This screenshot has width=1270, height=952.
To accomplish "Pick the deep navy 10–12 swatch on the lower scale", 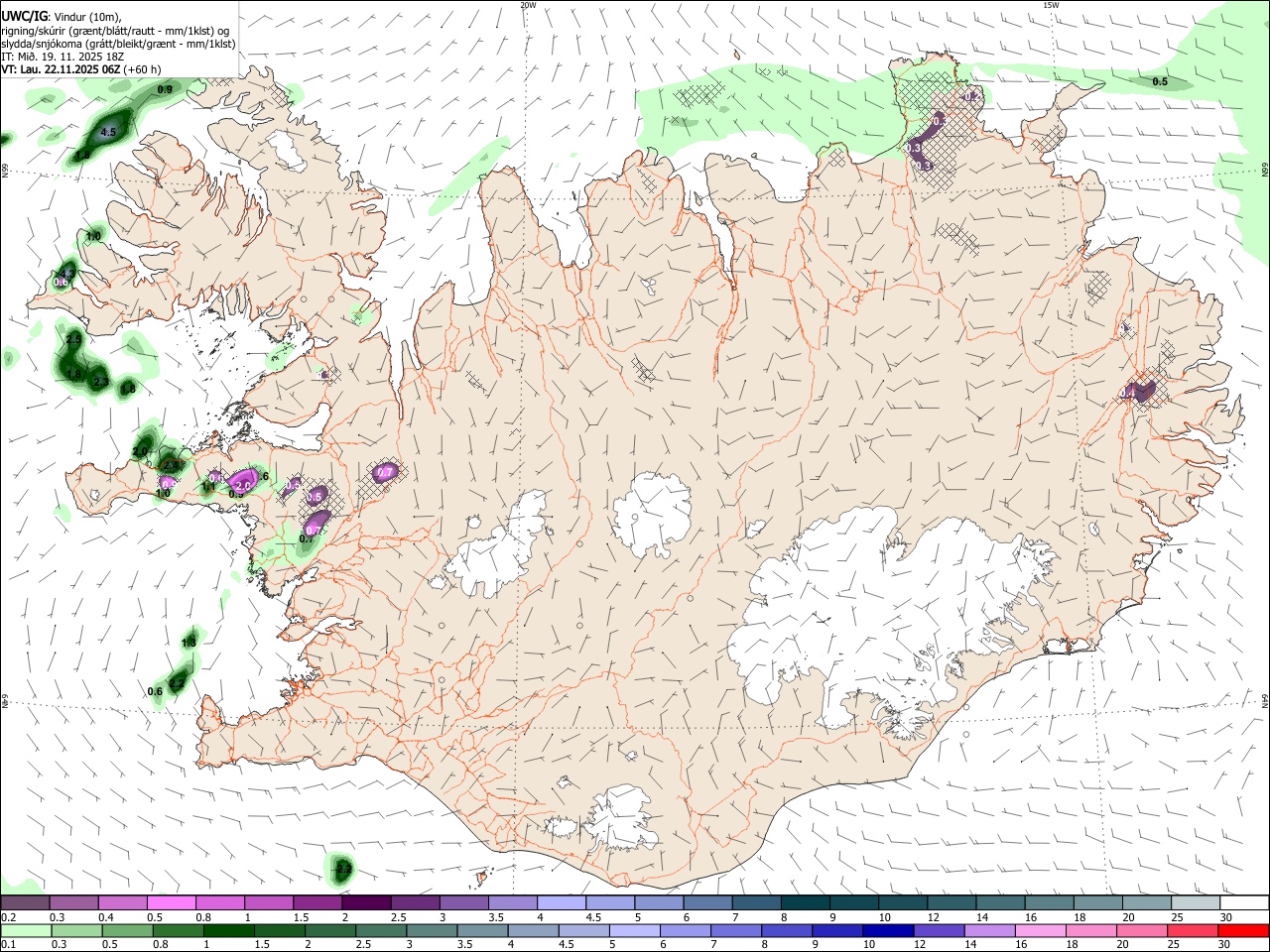I will coord(888,931).
